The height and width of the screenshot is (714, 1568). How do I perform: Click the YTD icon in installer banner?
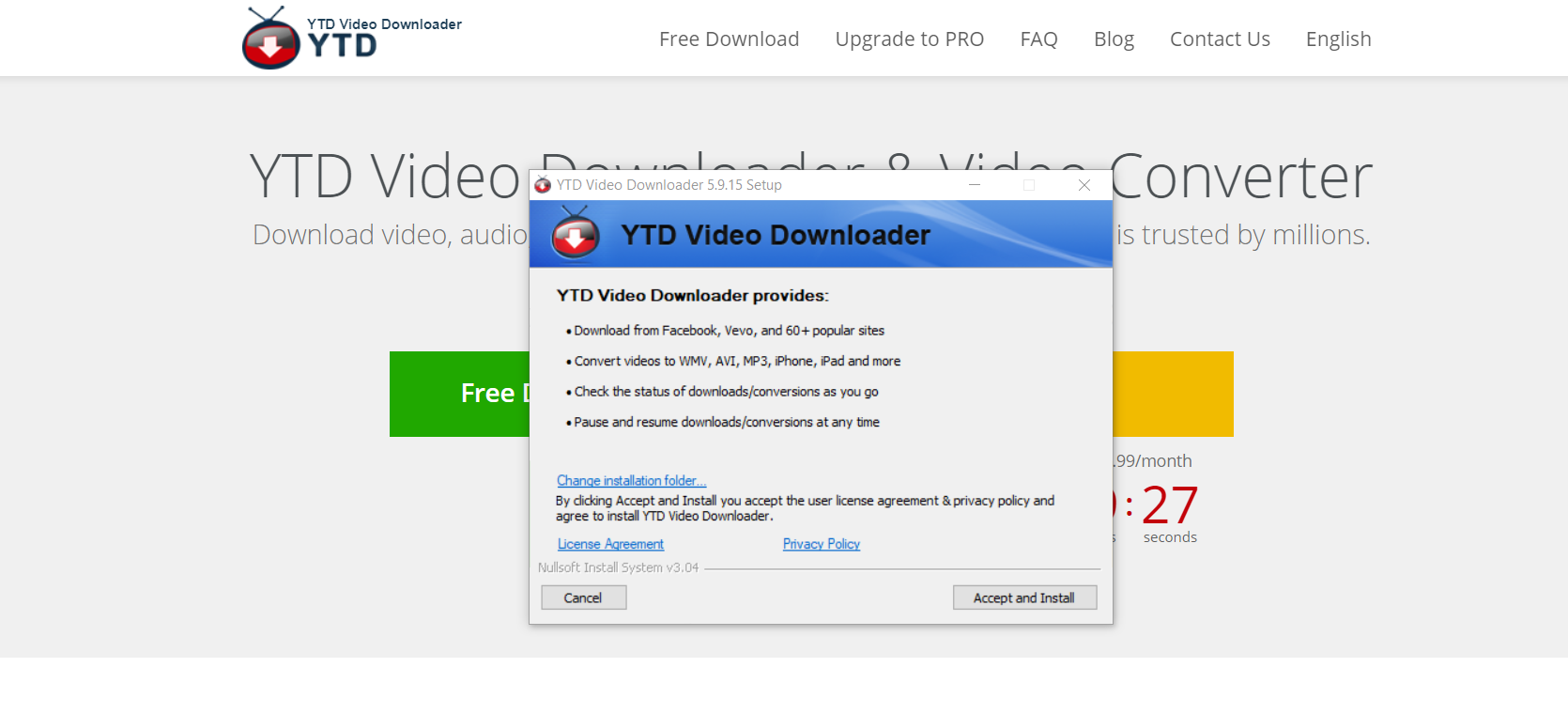pos(576,233)
